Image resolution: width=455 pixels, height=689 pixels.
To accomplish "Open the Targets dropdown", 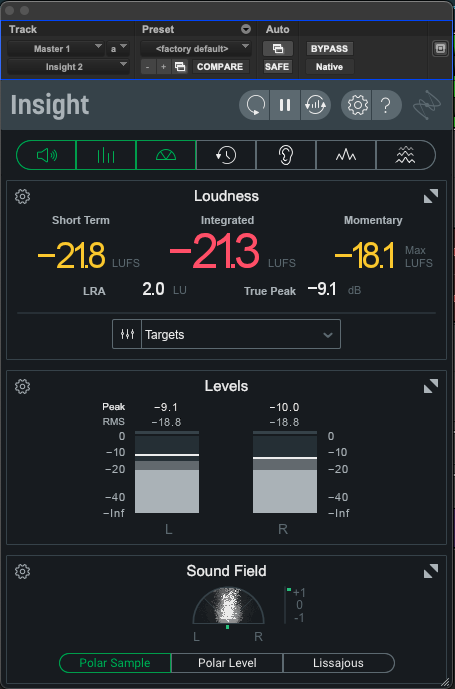I will (241, 334).
